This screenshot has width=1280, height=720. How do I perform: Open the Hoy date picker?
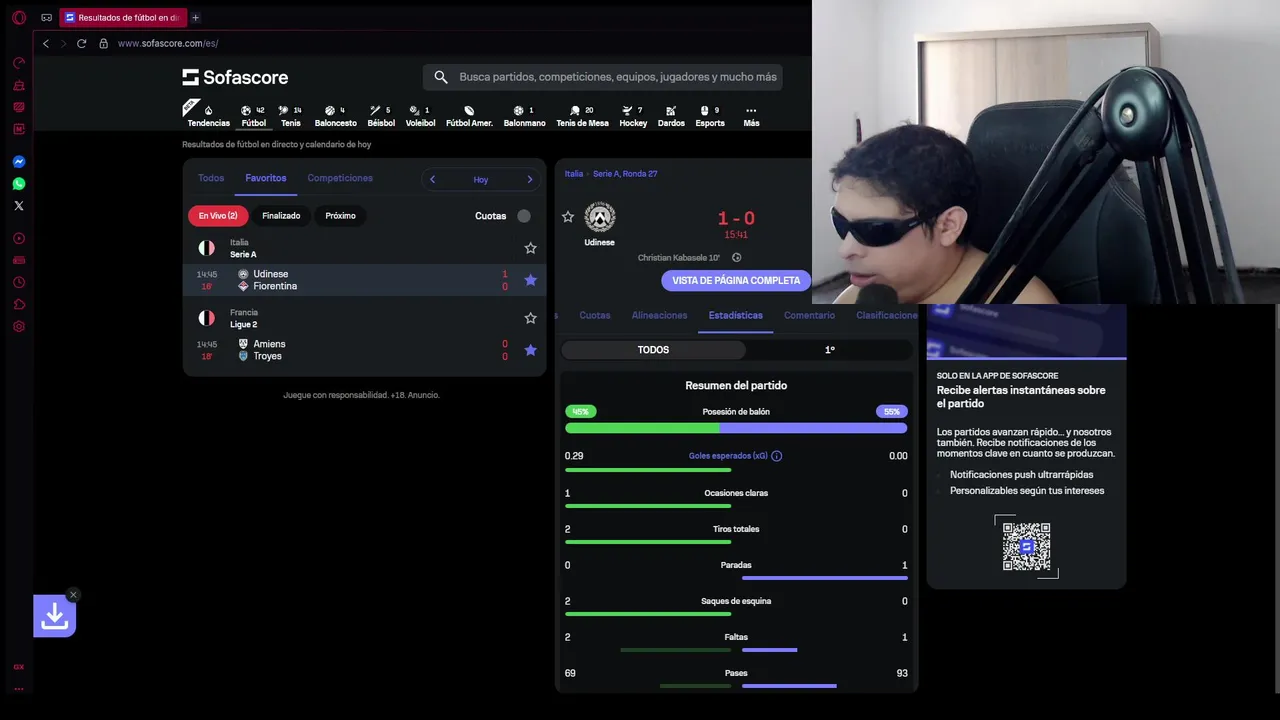481,180
